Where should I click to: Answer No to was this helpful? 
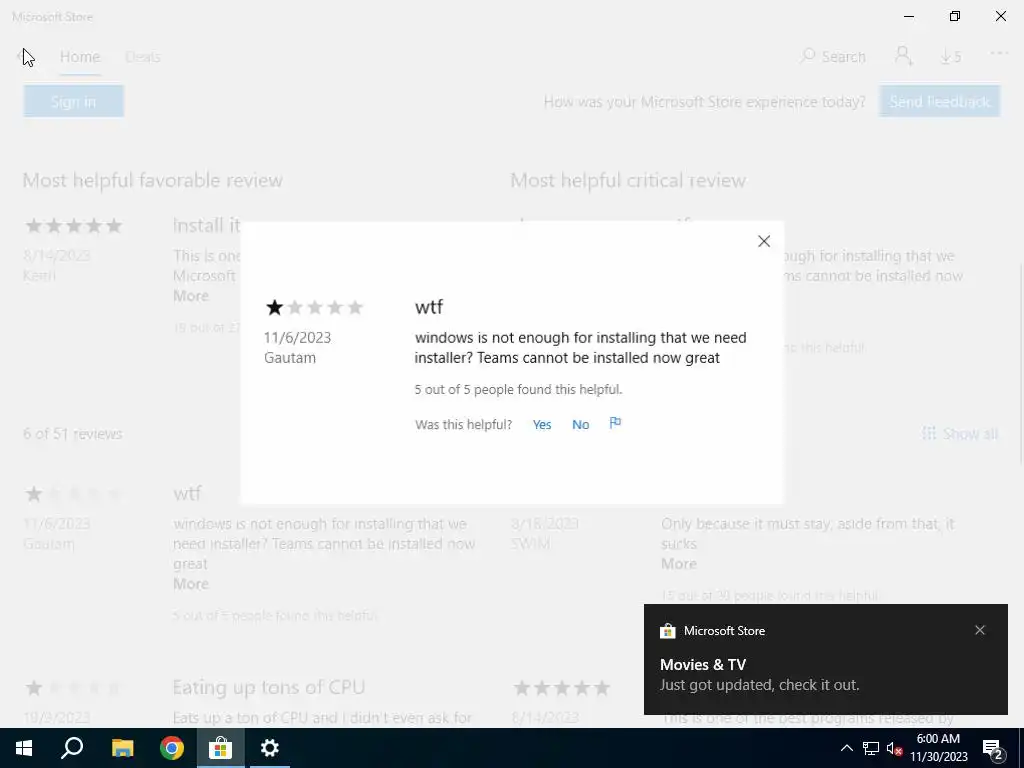580,424
